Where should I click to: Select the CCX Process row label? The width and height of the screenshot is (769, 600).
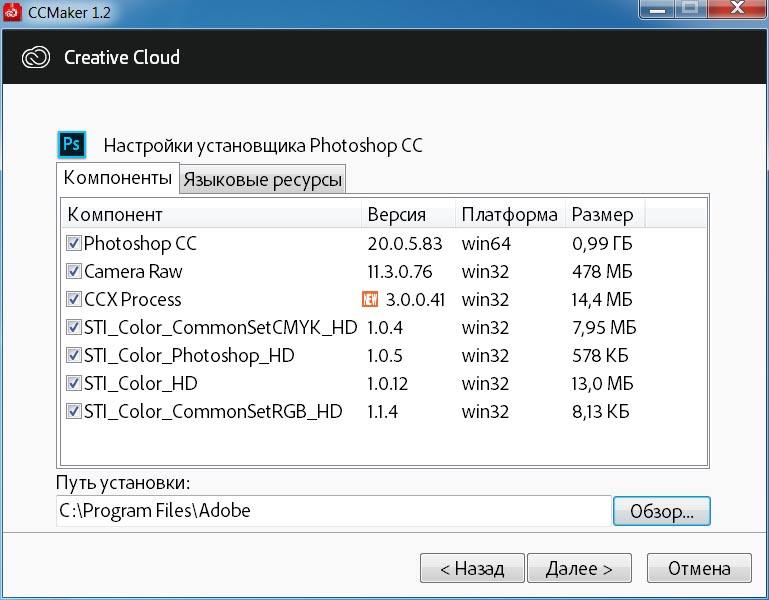tap(132, 299)
